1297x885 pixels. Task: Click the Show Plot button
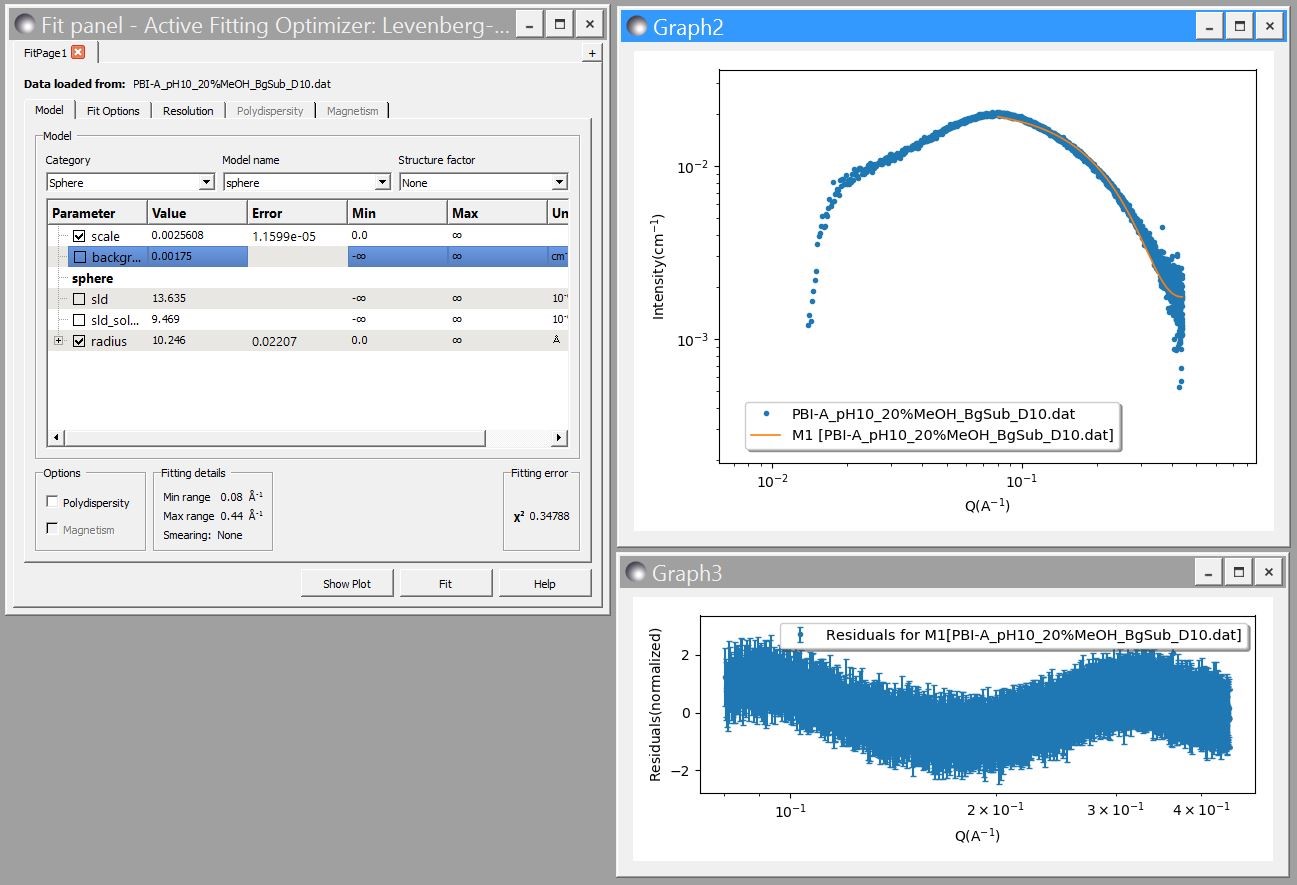click(x=347, y=584)
